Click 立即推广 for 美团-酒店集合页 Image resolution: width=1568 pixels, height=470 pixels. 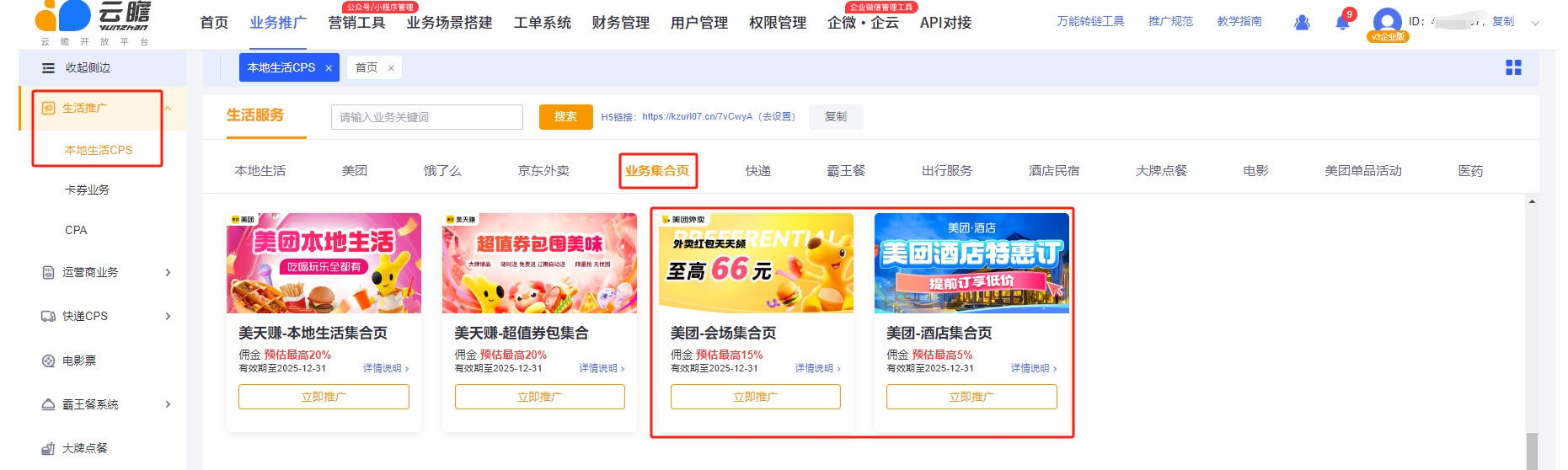[971, 397]
